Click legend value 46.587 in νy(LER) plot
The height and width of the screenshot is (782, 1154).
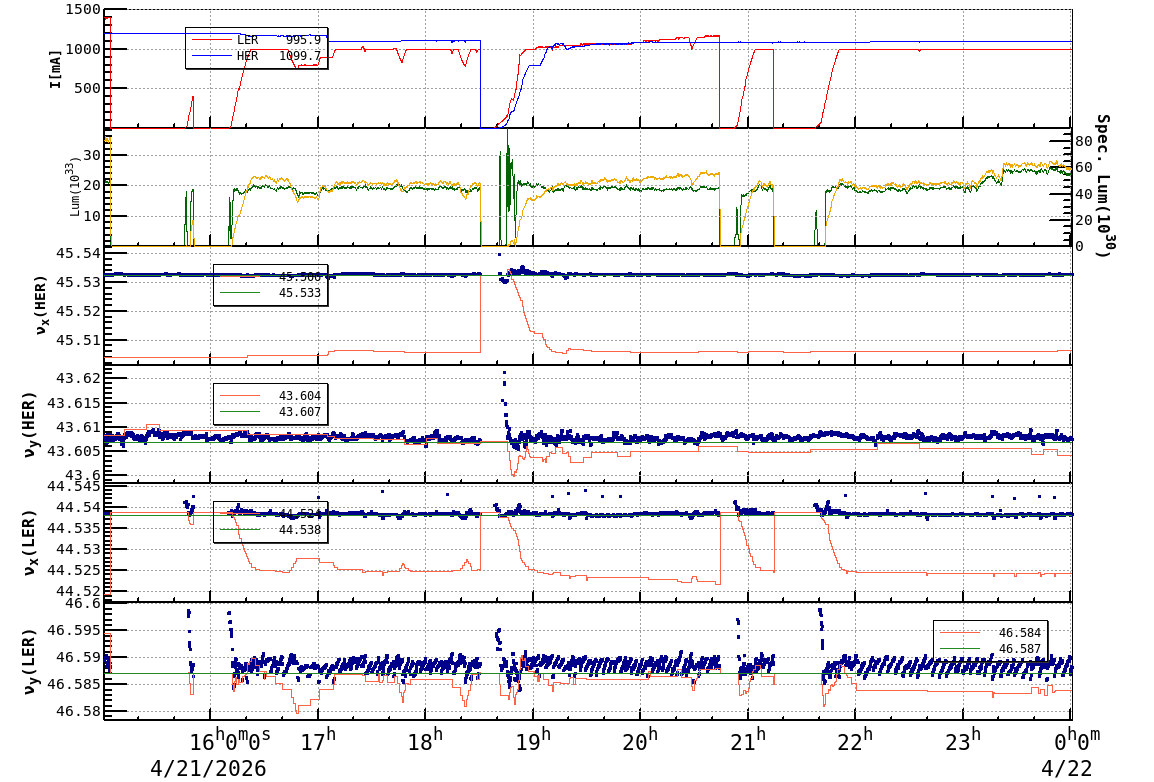point(1019,649)
